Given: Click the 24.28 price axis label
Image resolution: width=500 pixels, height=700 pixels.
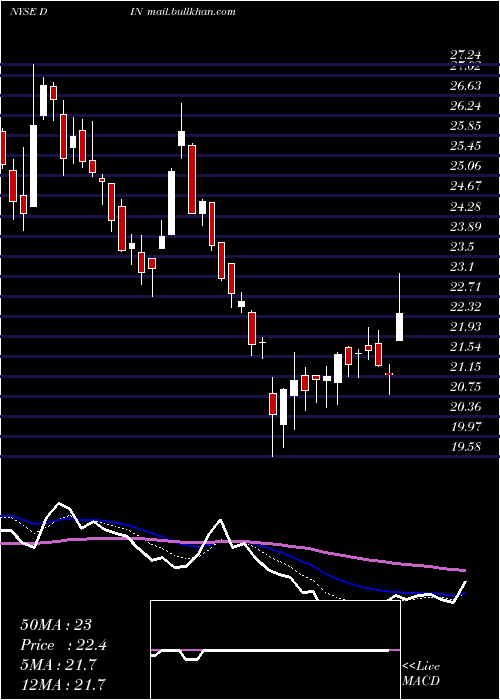Looking at the screenshot, I should pos(465,206).
